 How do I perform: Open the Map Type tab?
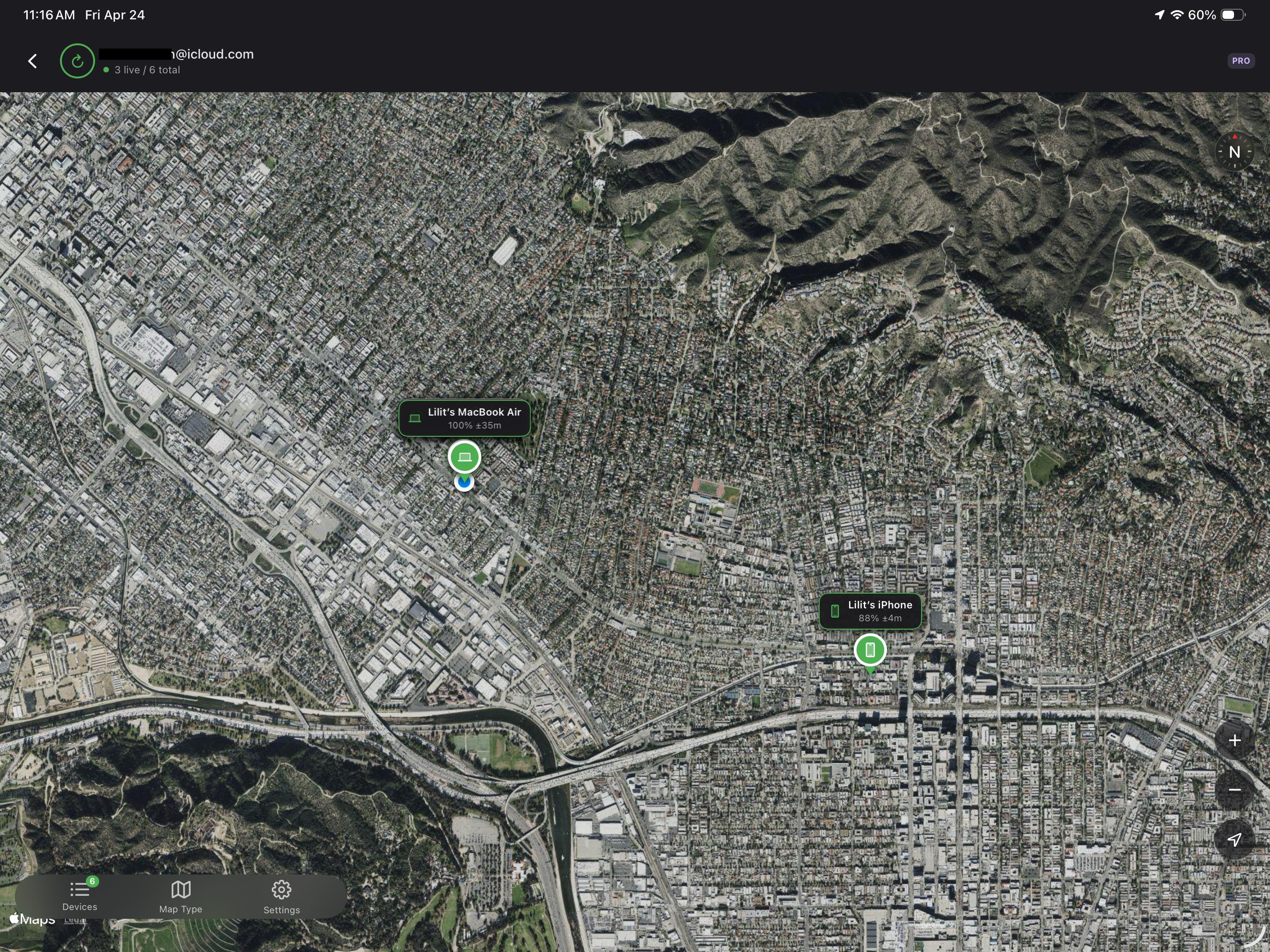pos(181,897)
